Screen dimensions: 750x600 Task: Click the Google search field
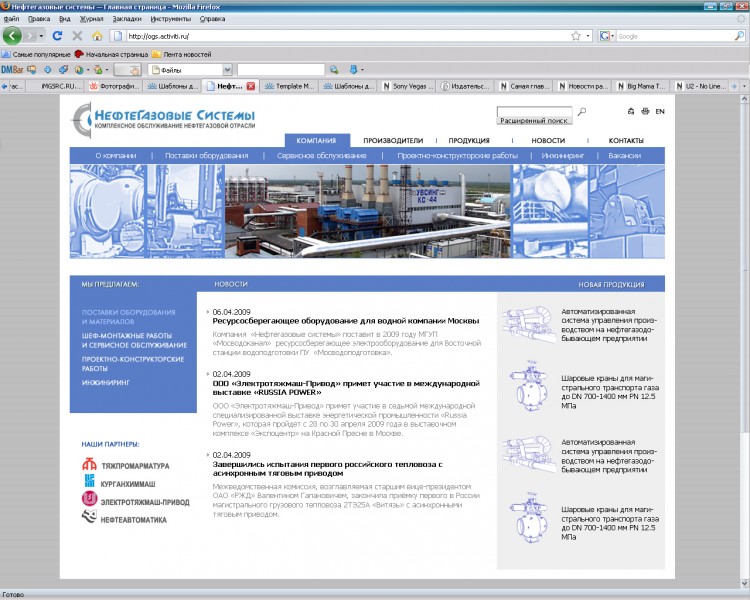point(674,36)
